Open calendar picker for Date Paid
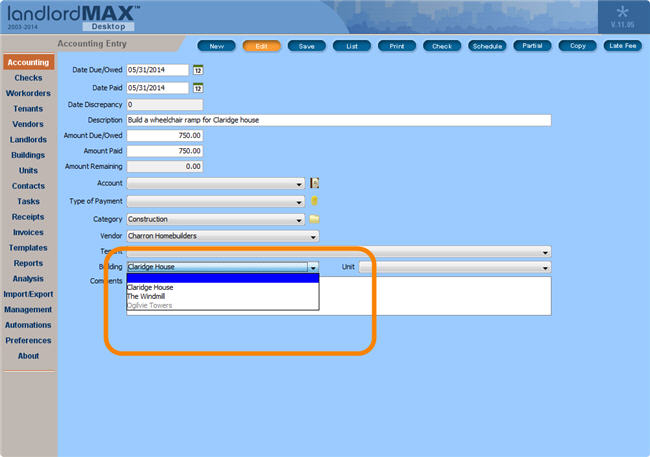The height and width of the screenshot is (457, 650). (x=198, y=88)
